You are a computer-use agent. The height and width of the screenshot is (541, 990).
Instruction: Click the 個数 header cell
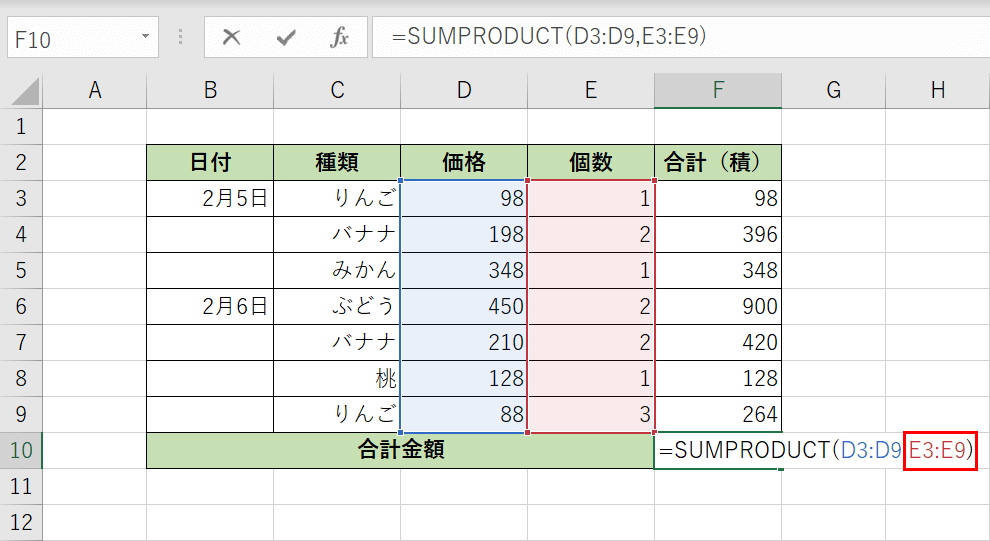point(591,162)
